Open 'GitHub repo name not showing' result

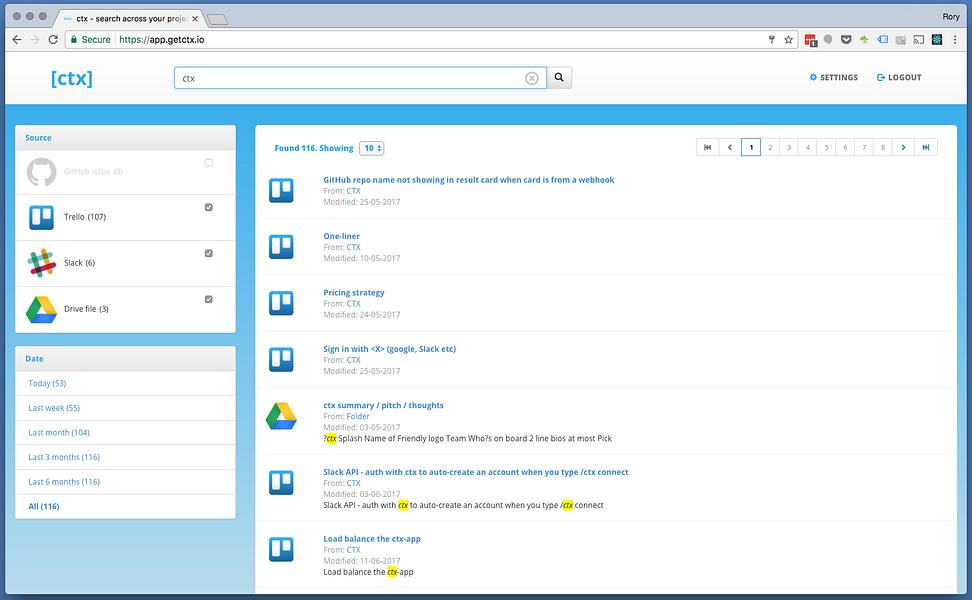pos(469,180)
